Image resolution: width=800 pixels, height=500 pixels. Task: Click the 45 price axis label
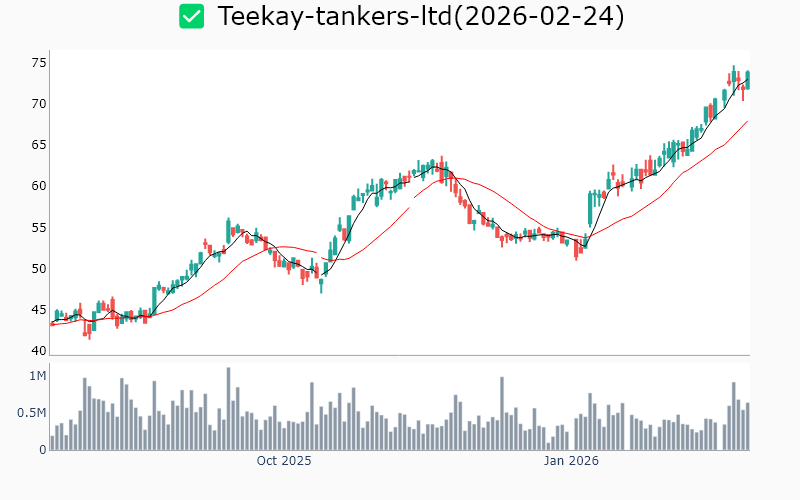pyautogui.click(x=67, y=310)
